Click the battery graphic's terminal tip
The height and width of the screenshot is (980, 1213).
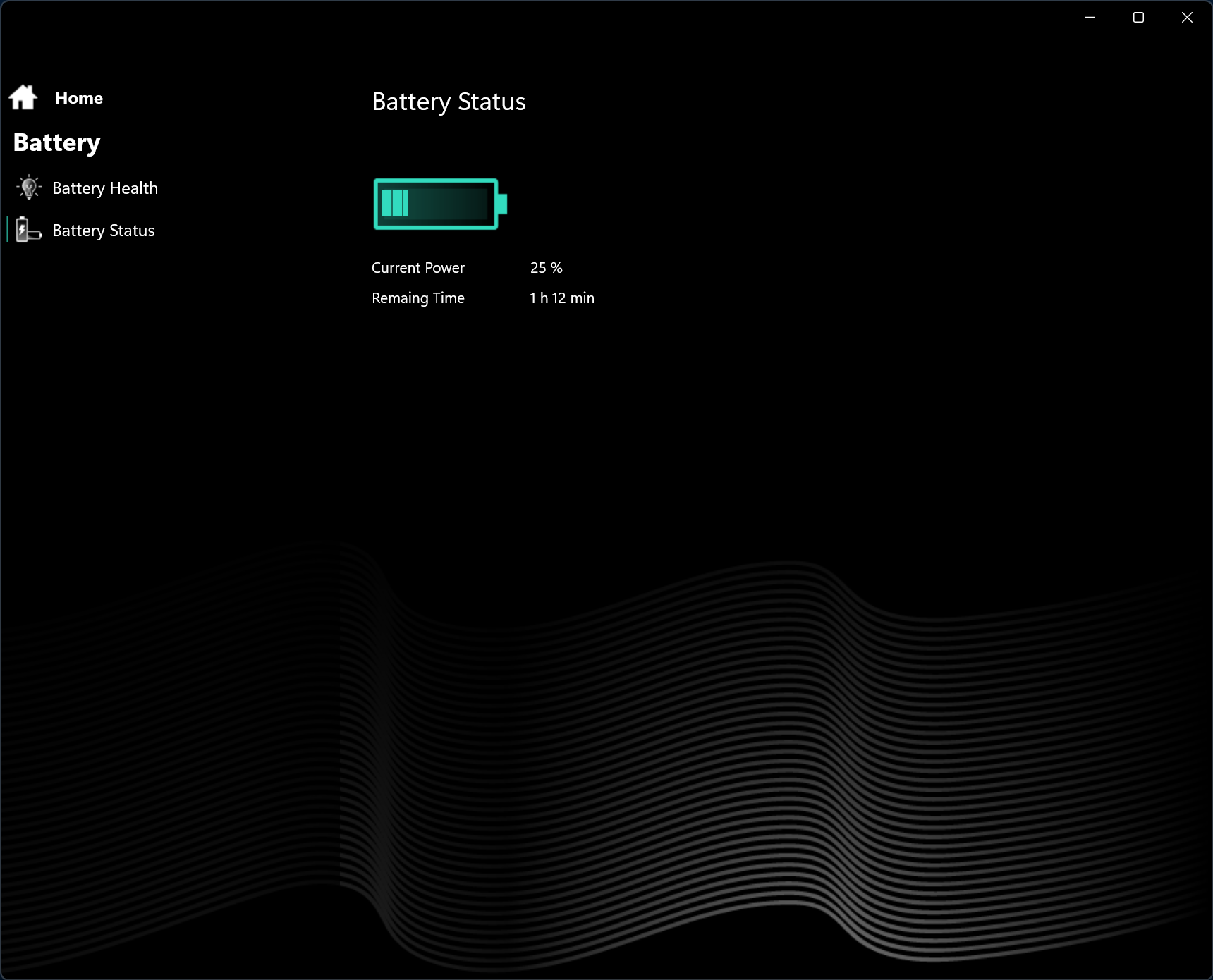pyautogui.click(x=502, y=204)
